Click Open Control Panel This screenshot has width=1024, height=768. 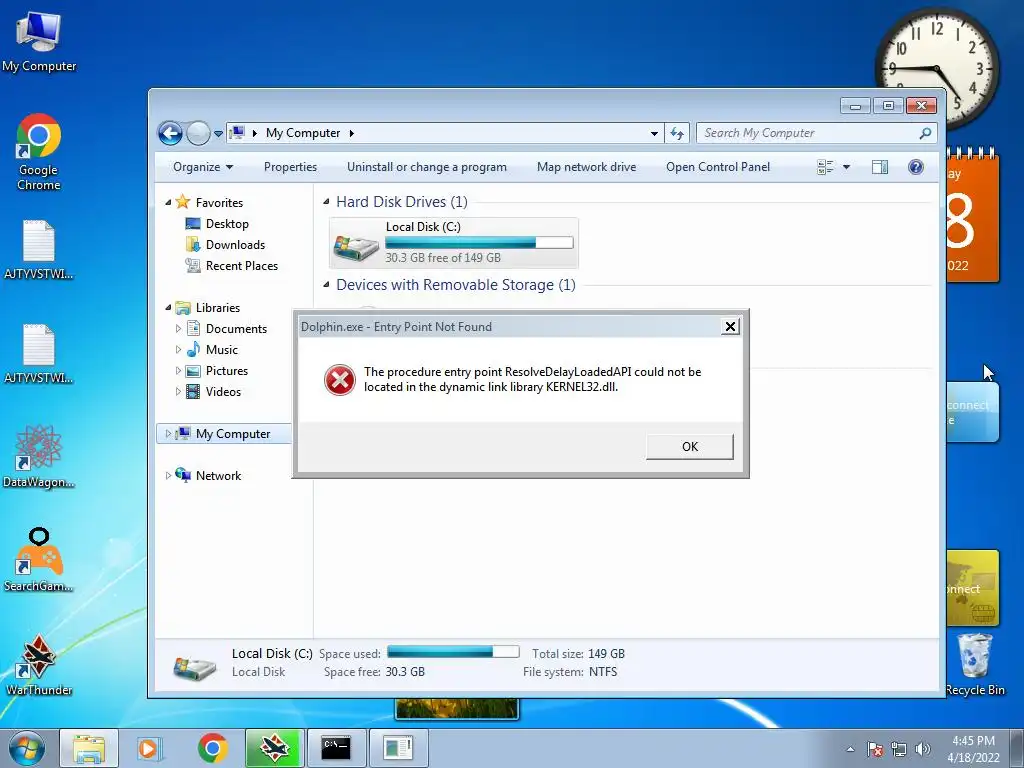718,167
